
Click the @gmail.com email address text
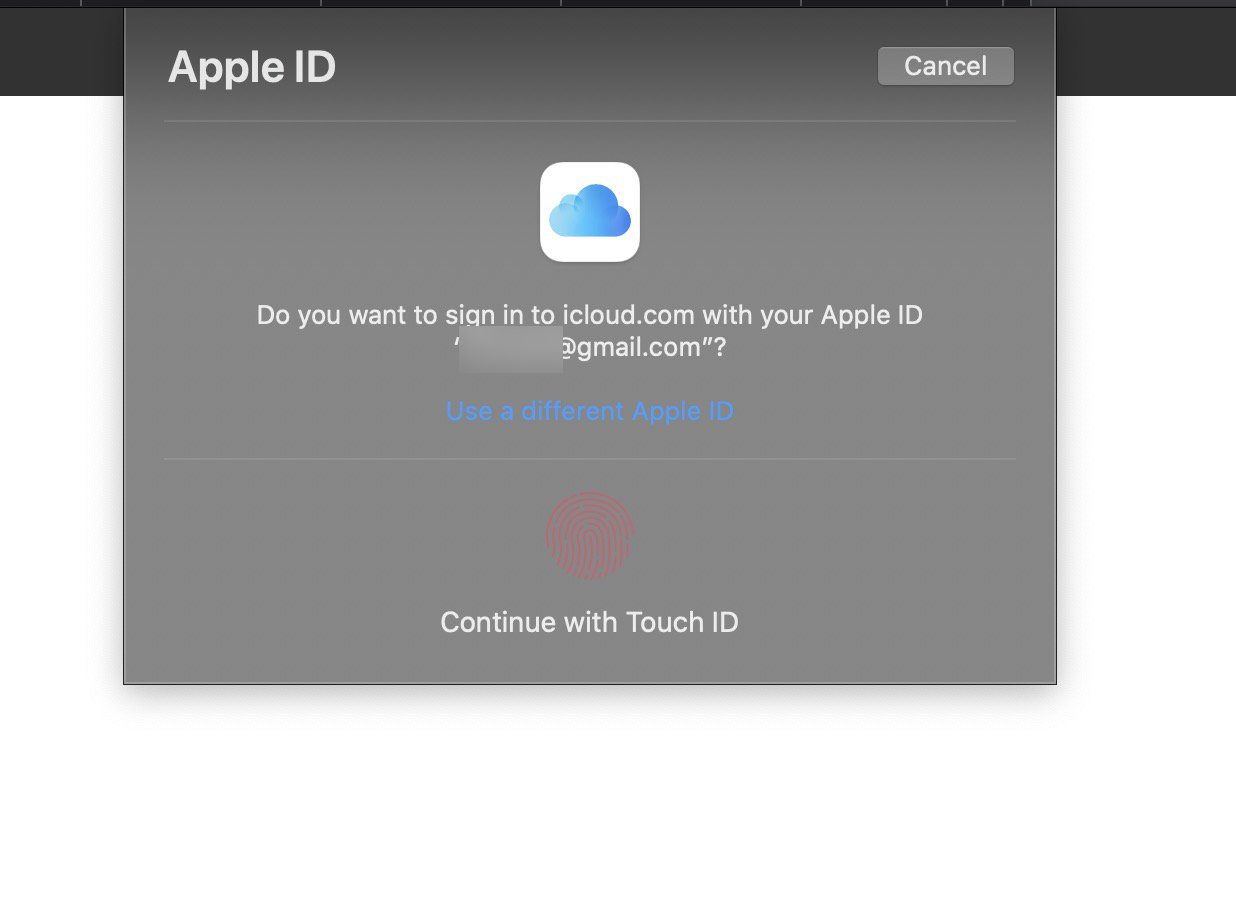[590, 348]
